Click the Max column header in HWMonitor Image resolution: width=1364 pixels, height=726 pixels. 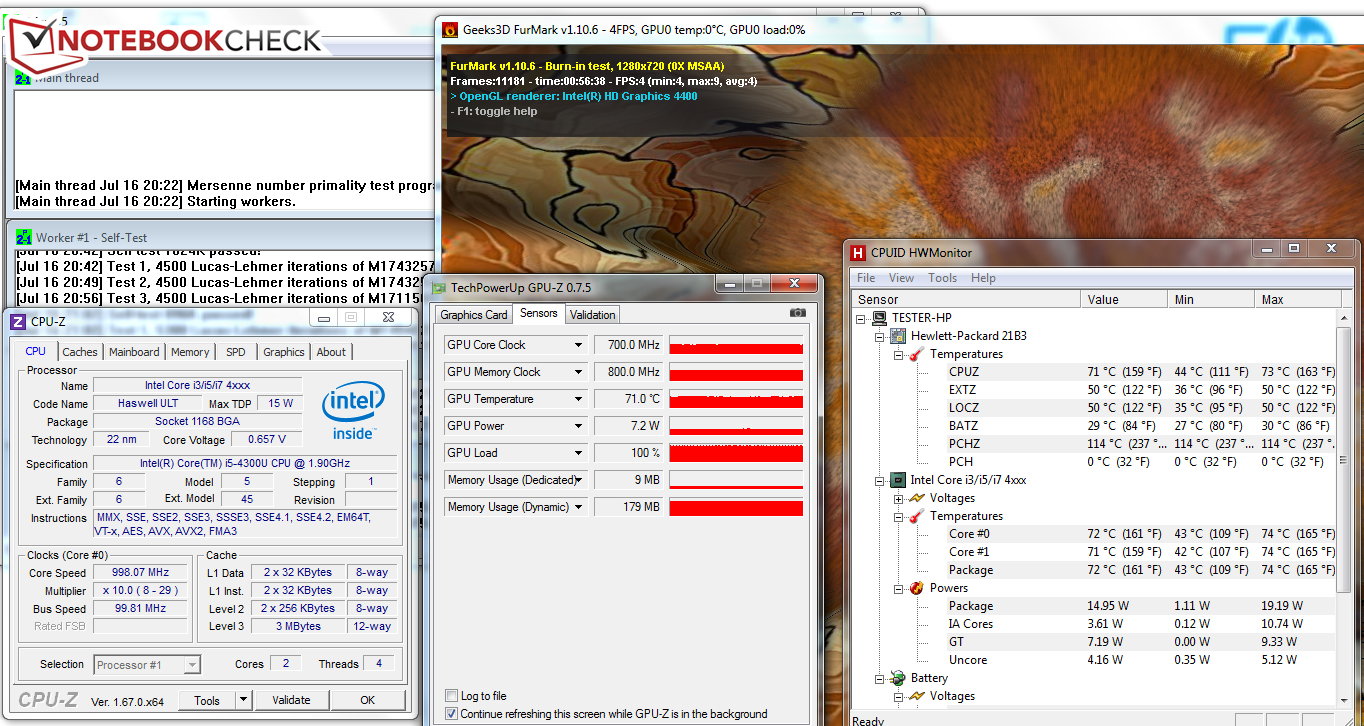click(x=1296, y=299)
